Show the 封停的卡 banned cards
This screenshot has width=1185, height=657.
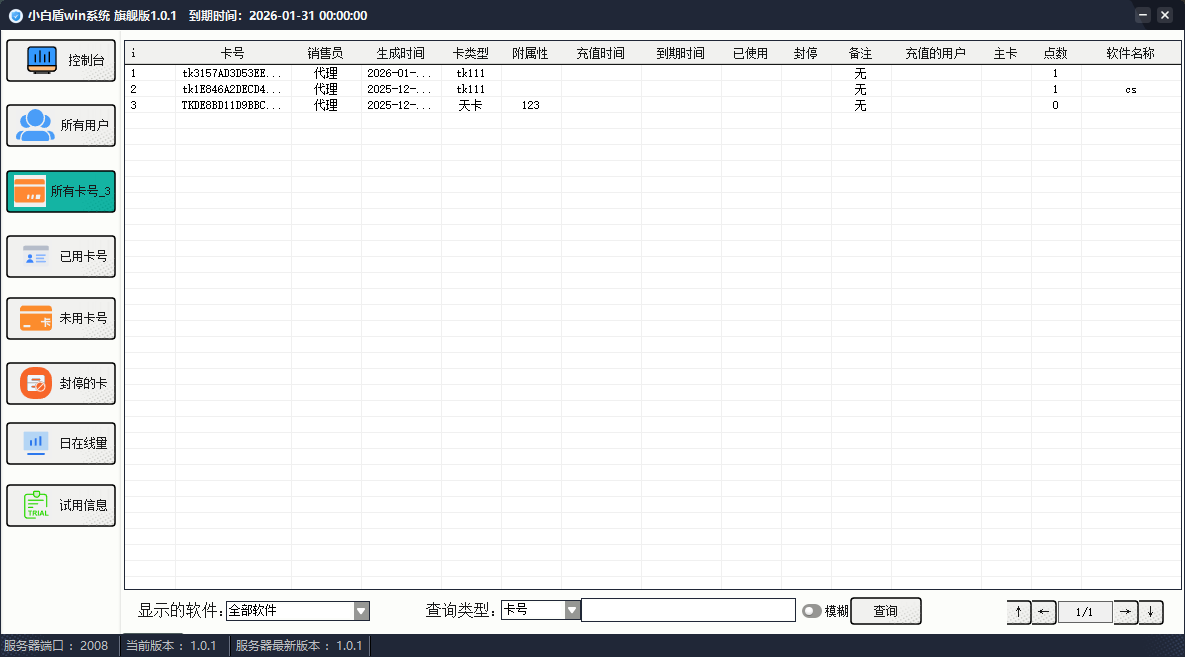(61, 383)
